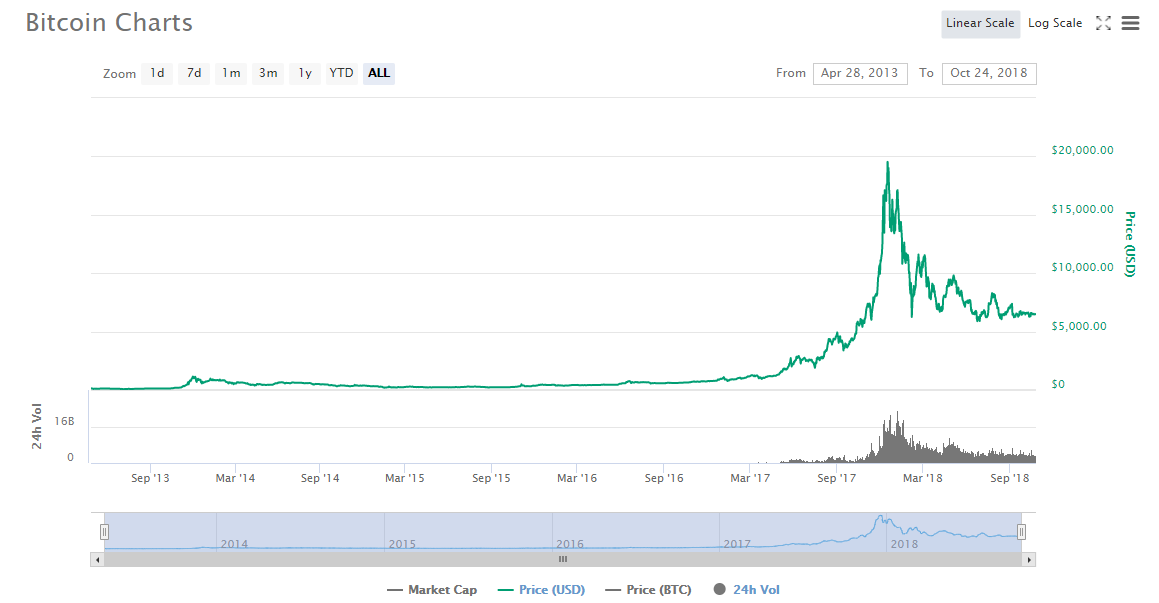The image size is (1159, 603).
Task: Click the $20,000.00 price axis label
Action: pyautogui.click(x=1082, y=150)
